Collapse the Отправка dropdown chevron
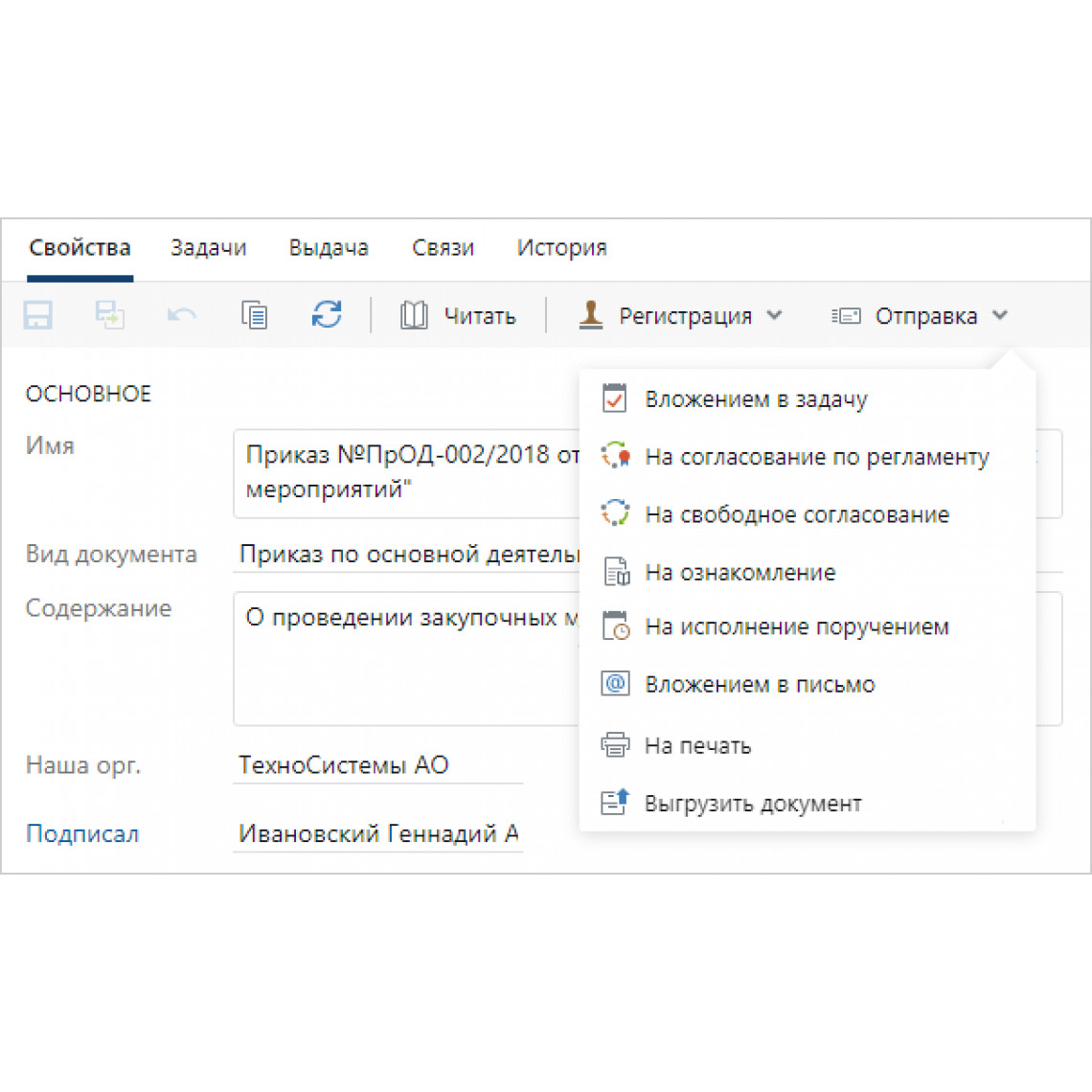 (x=1000, y=315)
